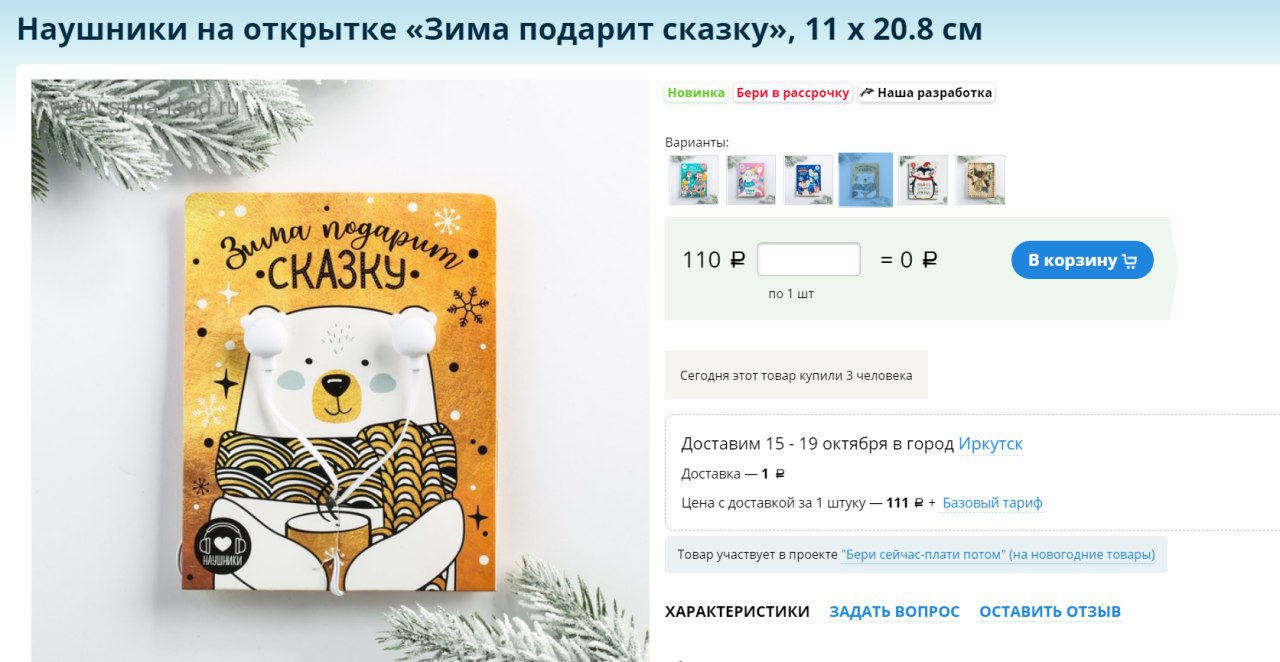Click the Новинка badge
This screenshot has width=1280, height=662.
pyautogui.click(x=696, y=93)
